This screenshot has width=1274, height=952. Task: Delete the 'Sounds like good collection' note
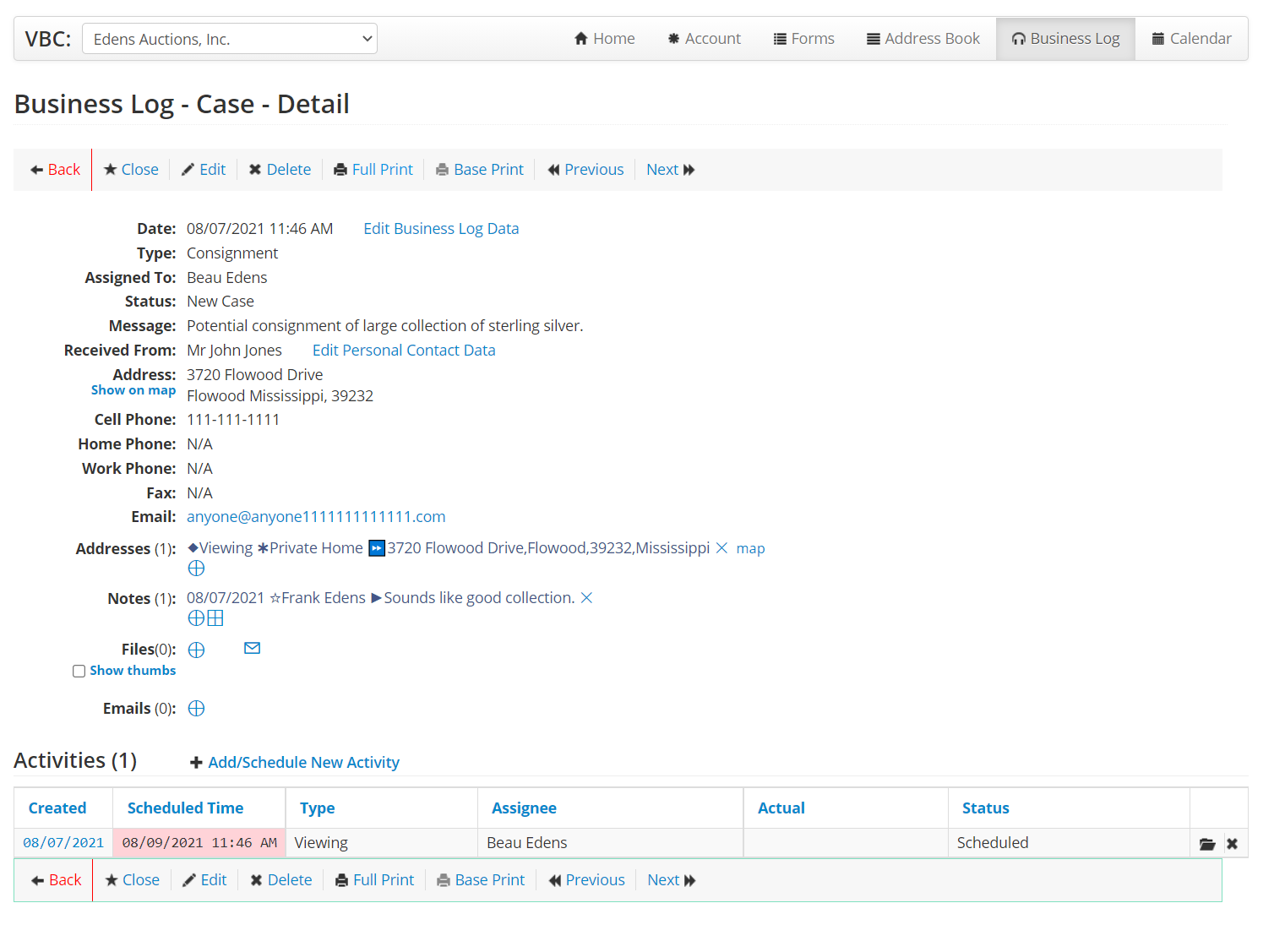point(586,598)
